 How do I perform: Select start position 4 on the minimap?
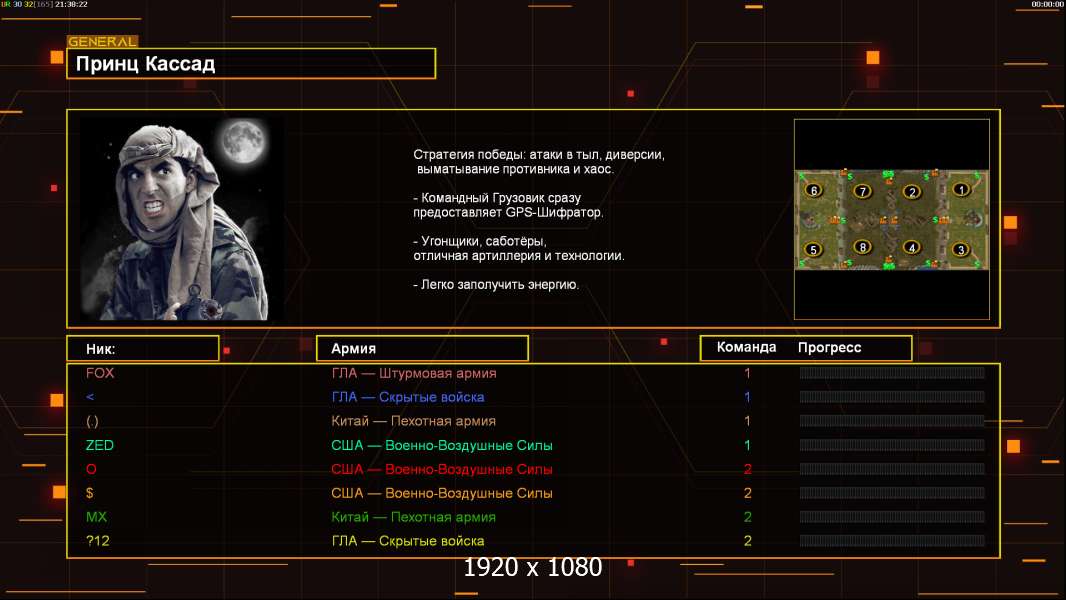click(x=912, y=247)
